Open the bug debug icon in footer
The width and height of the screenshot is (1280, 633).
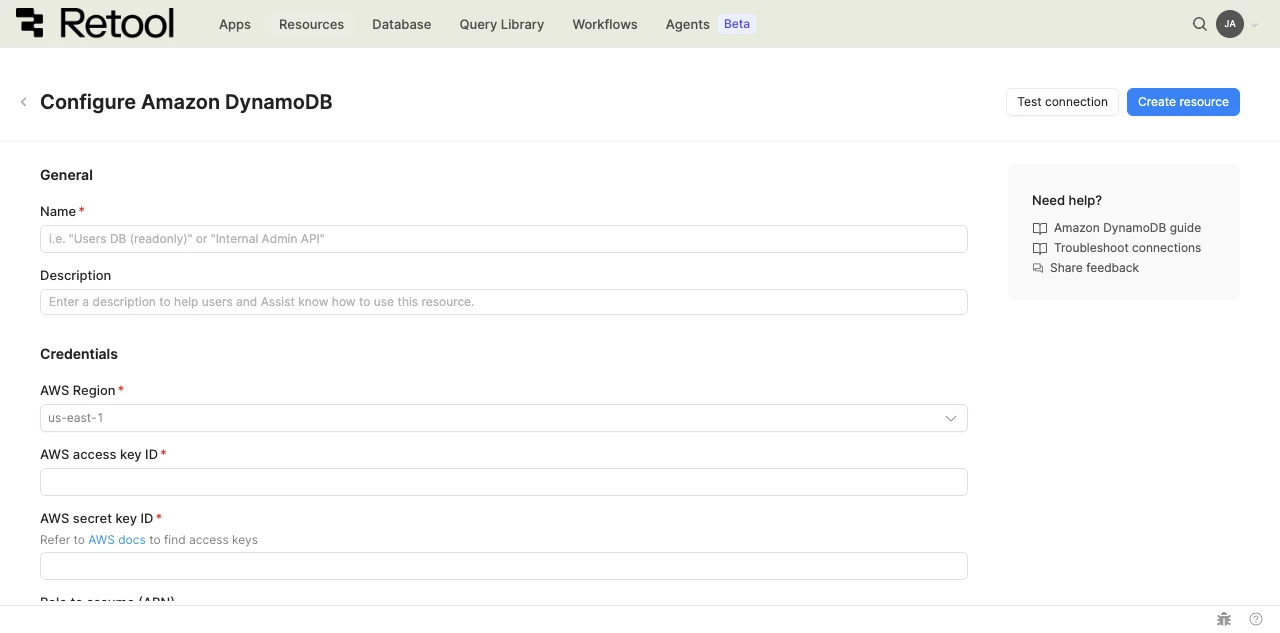tap(1224, 619)
